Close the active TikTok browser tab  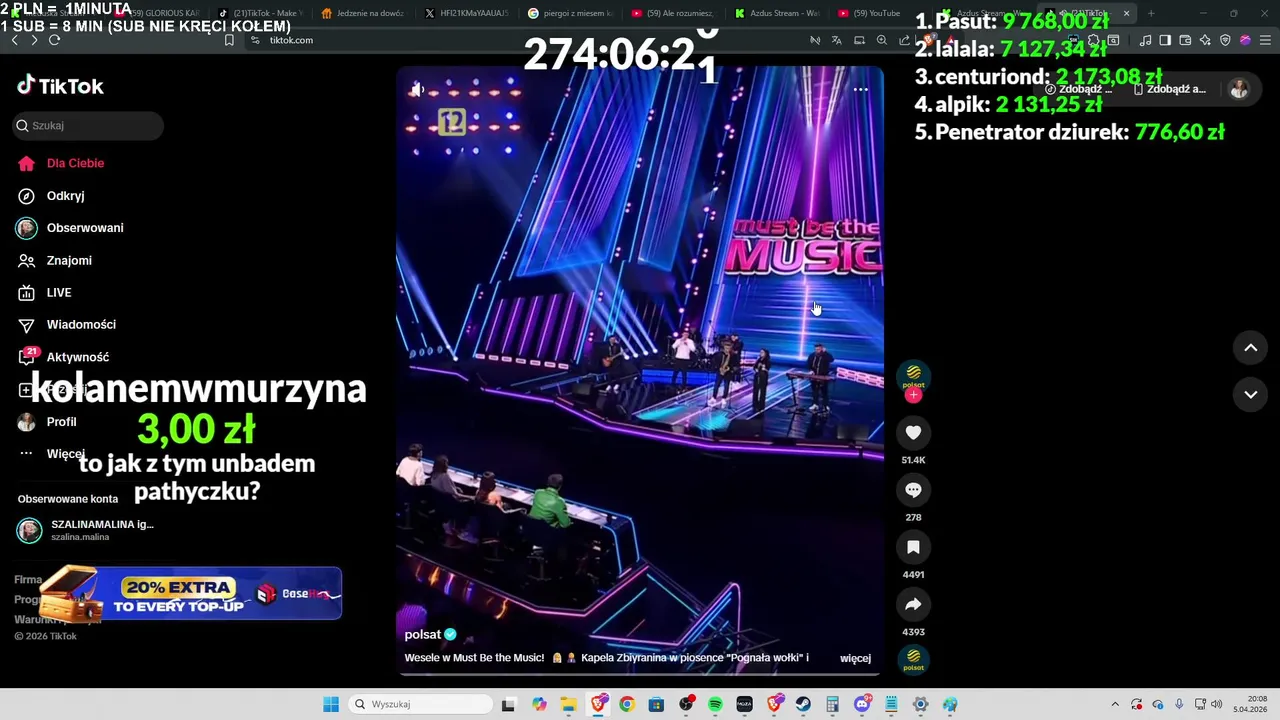click(1126, 13)
